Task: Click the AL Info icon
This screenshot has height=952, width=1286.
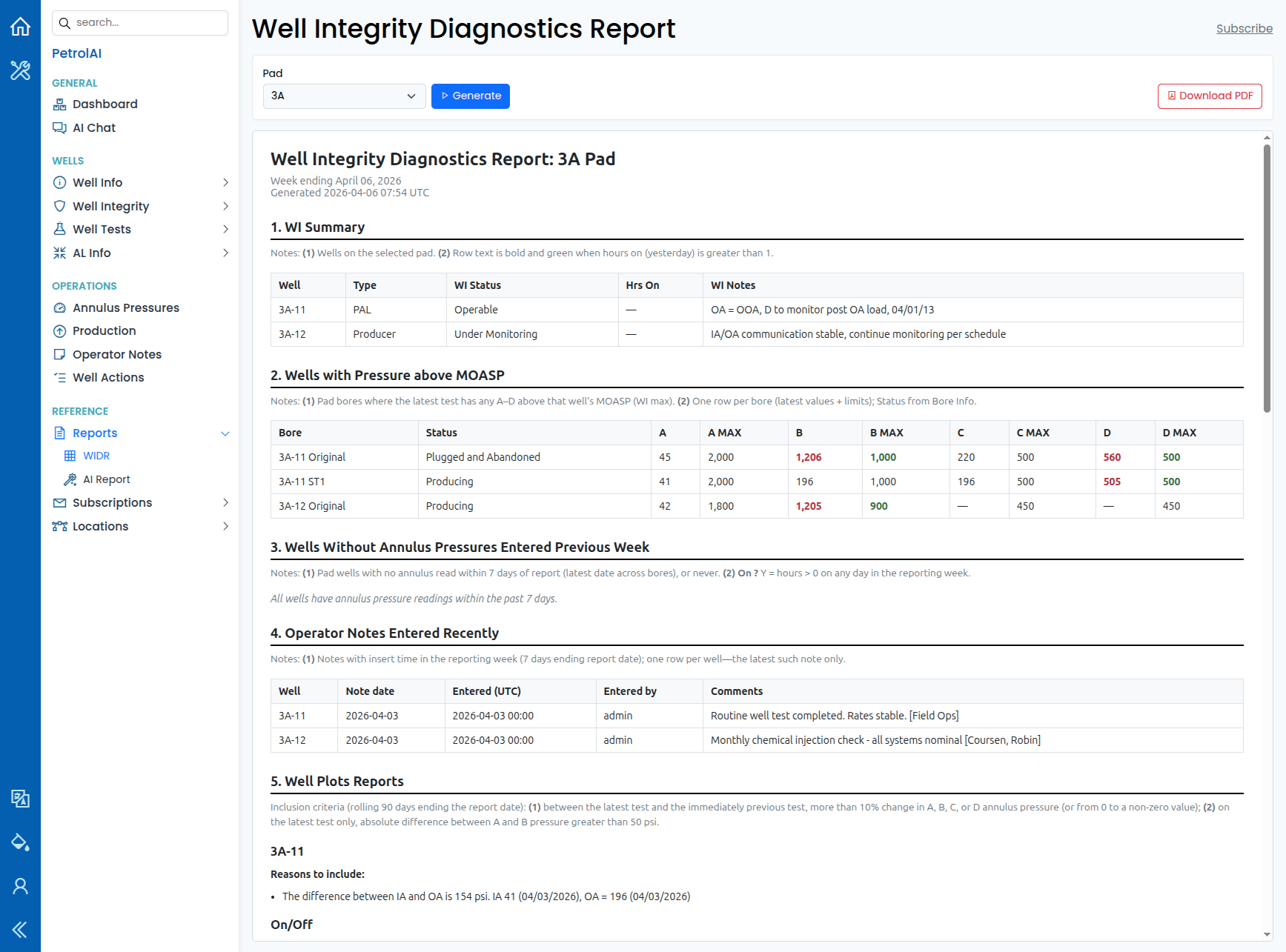Action: pos(60,253)
